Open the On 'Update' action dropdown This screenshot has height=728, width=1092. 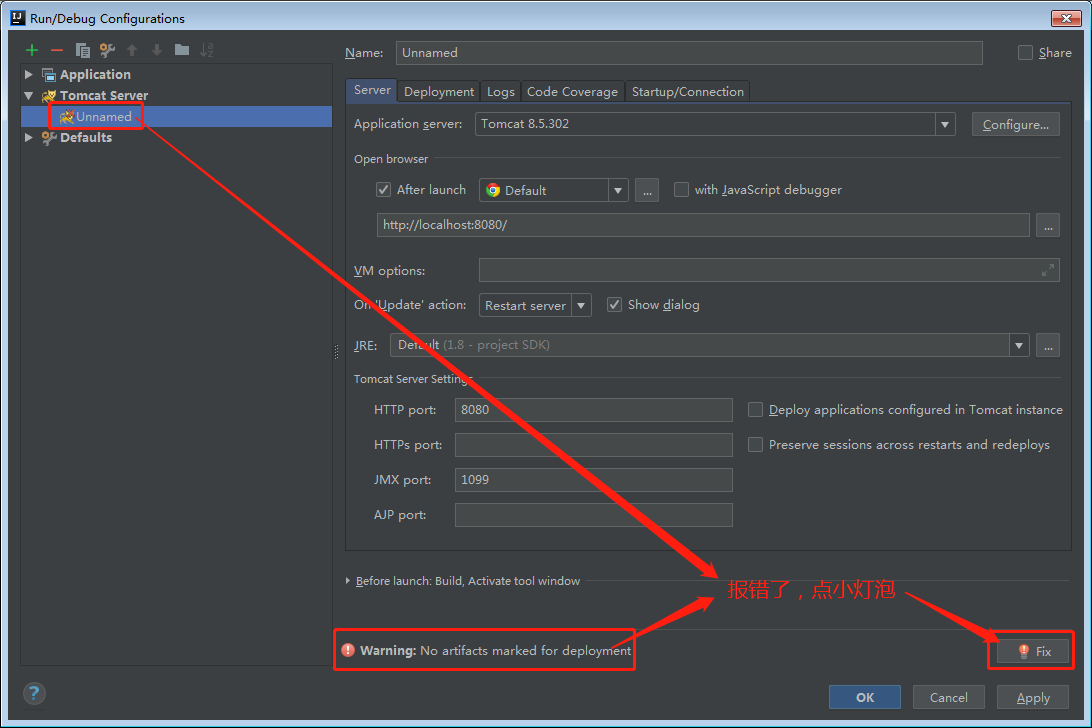click(x=581, y=305)
